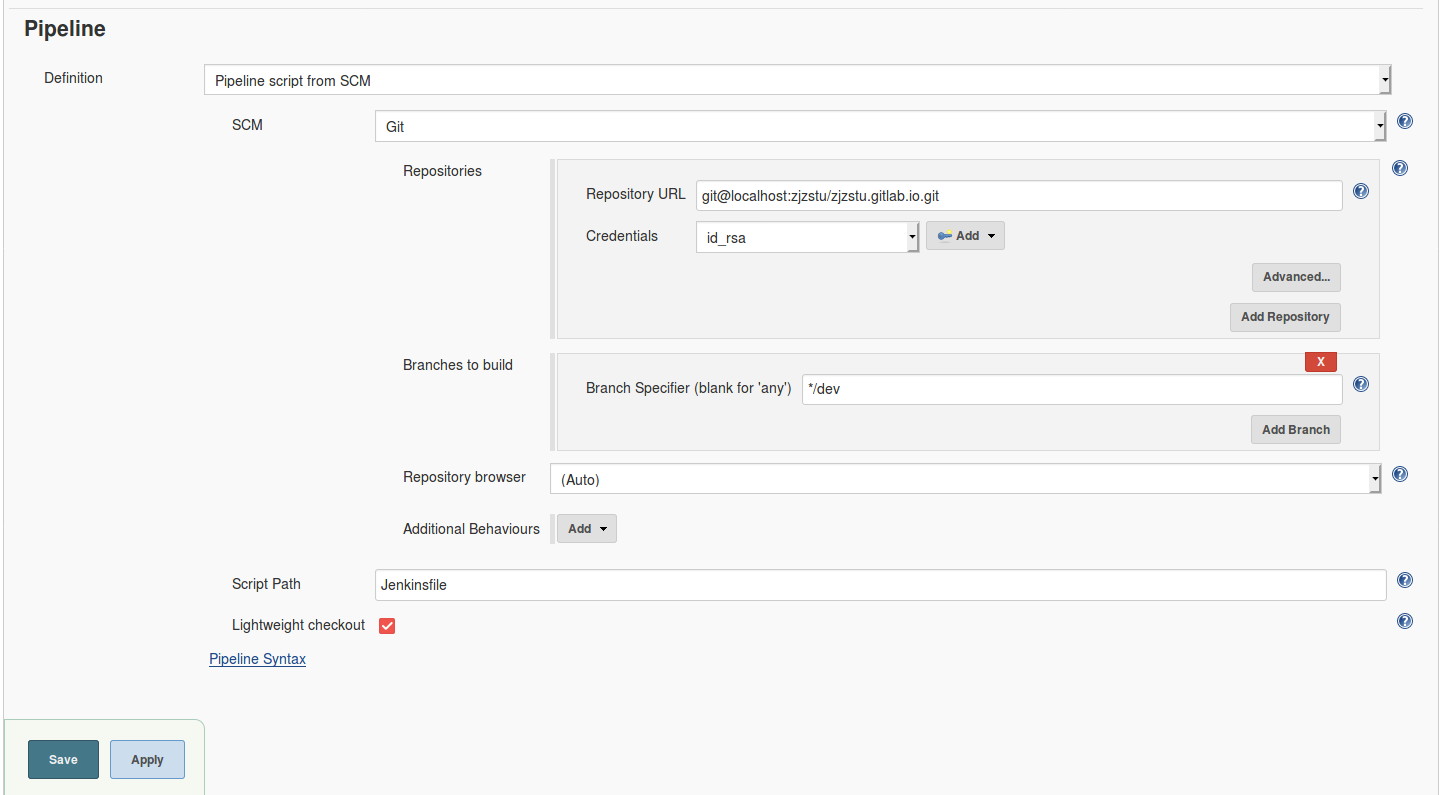Screen dimensions: 1447x795
Task: Show help for Lightweight checkout
Action: pos(1405,621)
